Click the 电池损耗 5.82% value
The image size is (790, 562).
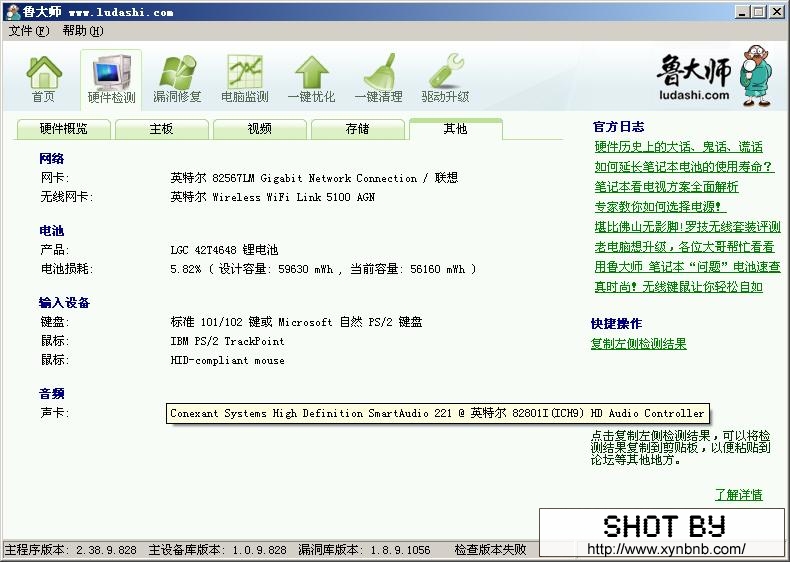point(322,269)
